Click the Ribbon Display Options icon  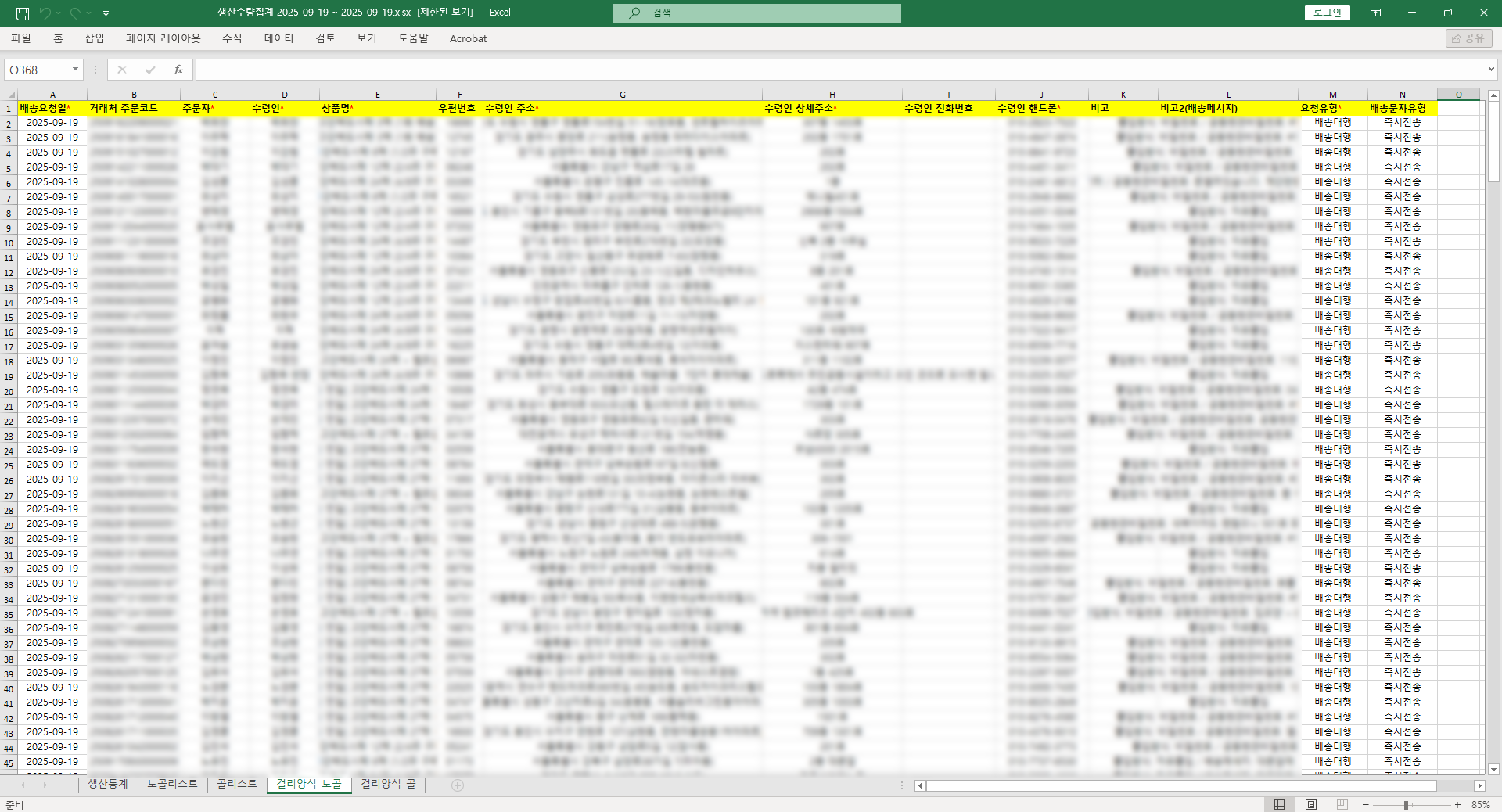tap(1375, 13)
